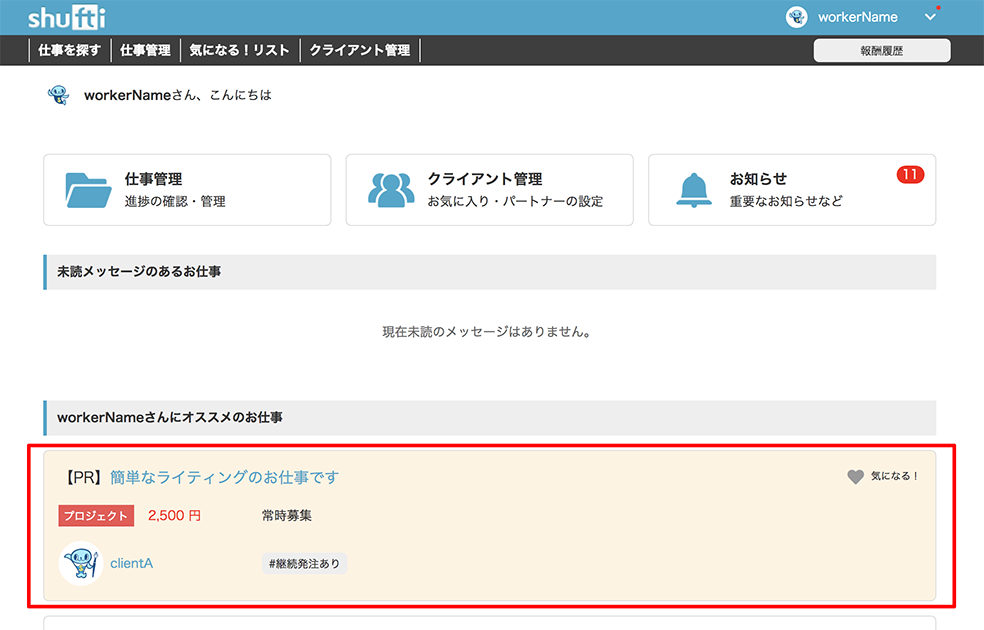Open the クライアント管理 card title
The height and width of the screenshot is (630, 984).
[485, 179]
